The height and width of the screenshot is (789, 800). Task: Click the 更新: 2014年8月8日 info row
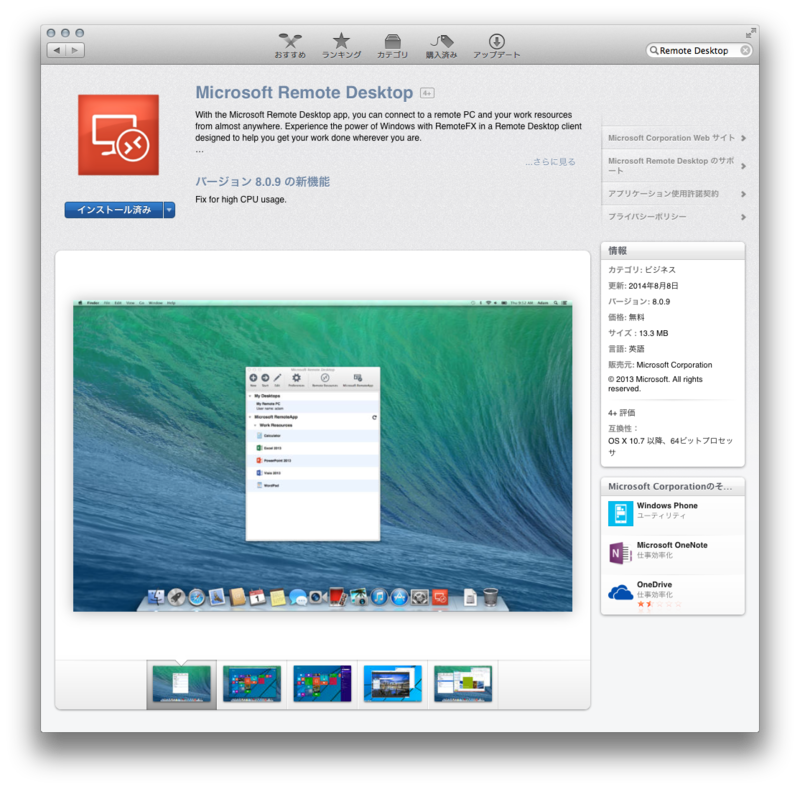click(x=643, y=286)
